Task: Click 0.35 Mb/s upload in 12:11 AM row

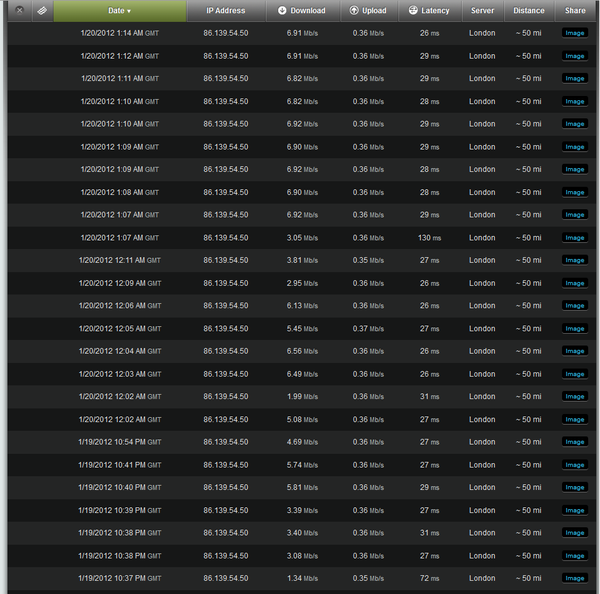Action: 368,260
